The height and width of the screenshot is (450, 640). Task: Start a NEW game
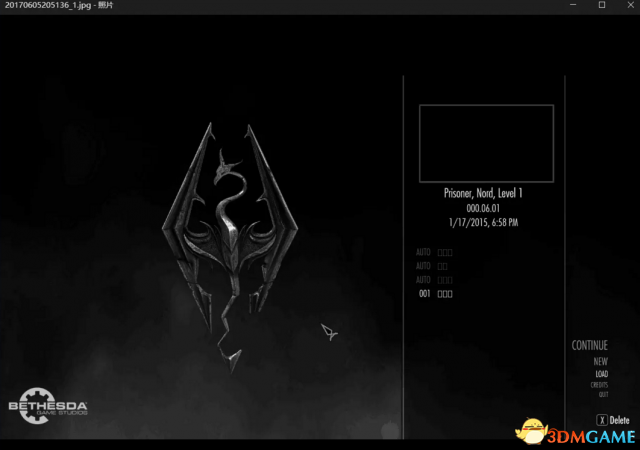click(x=600, y=361)
